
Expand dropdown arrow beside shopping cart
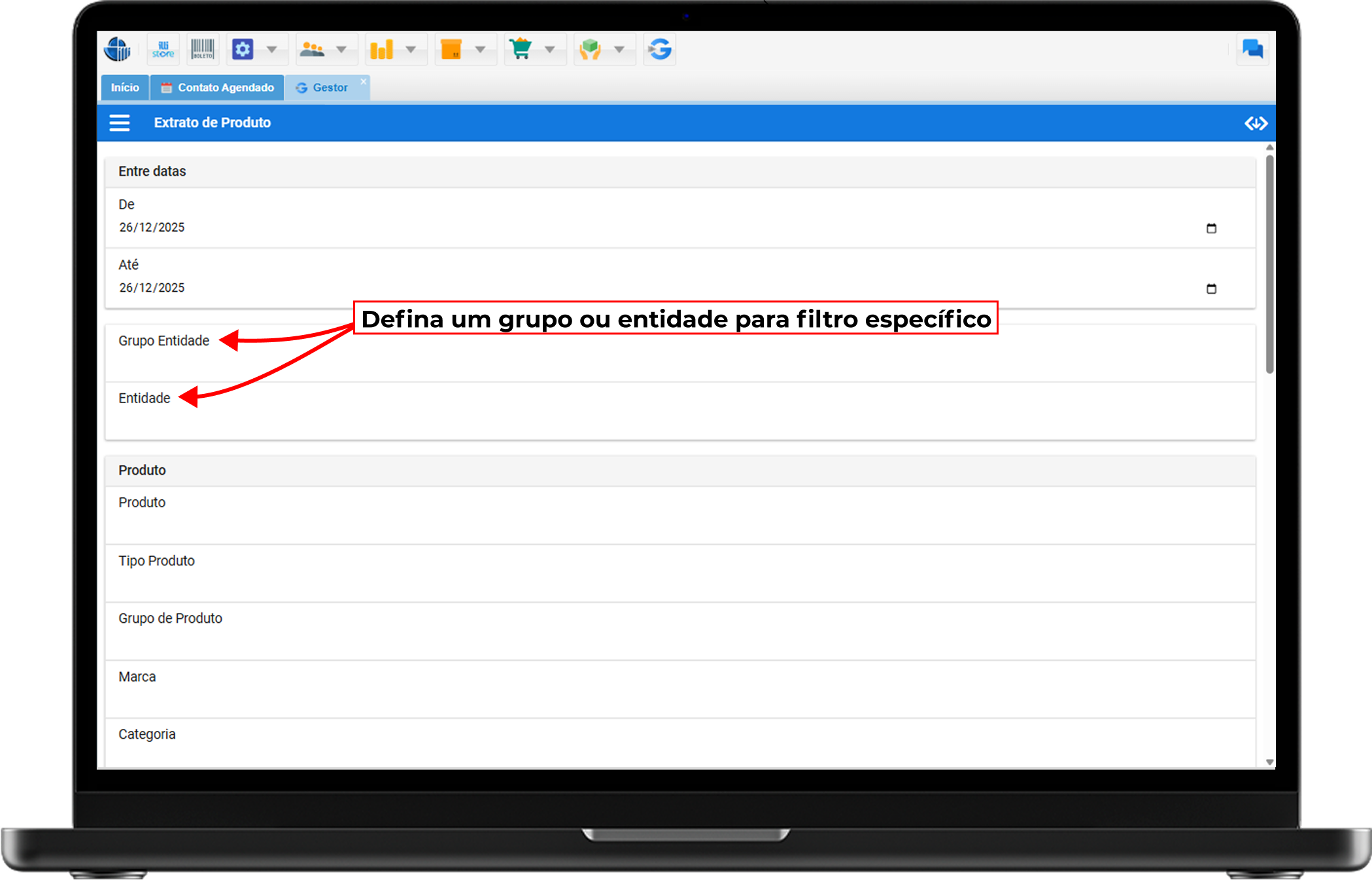coord(549,50)
